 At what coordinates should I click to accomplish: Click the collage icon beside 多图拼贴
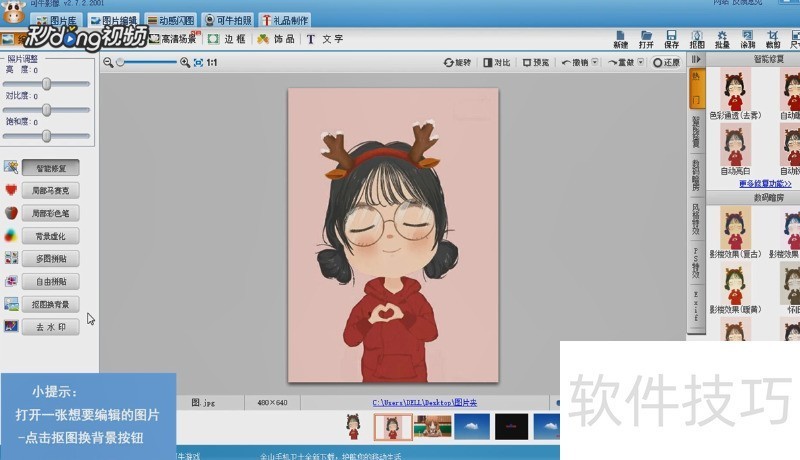pos(11,258)
